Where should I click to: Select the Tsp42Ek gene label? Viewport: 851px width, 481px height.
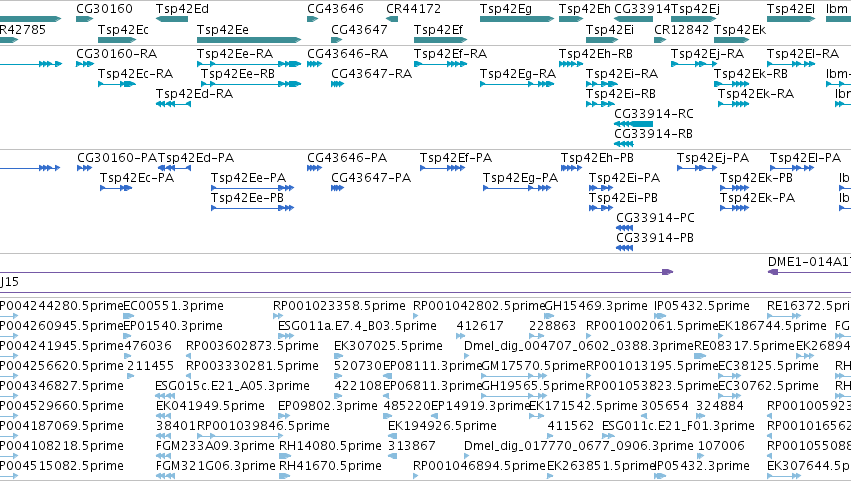tap(740, 29)
